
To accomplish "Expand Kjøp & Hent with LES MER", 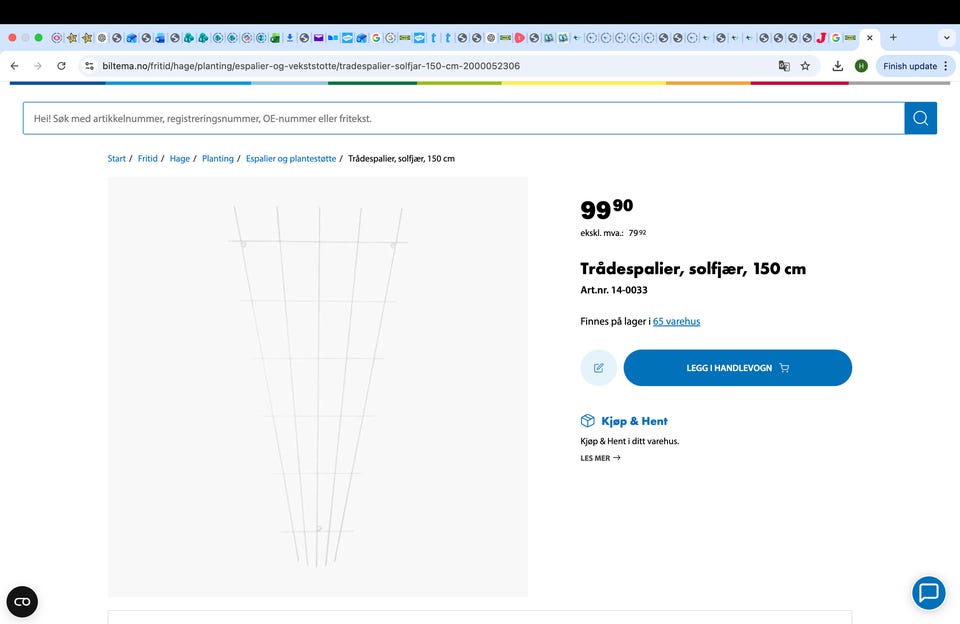I will [600, 458].
